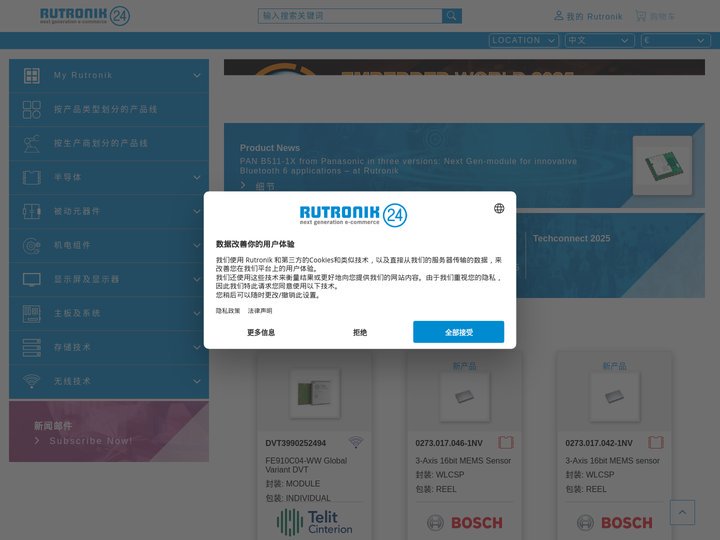Expand the 主板及系统 chevron

pos(197,314)
